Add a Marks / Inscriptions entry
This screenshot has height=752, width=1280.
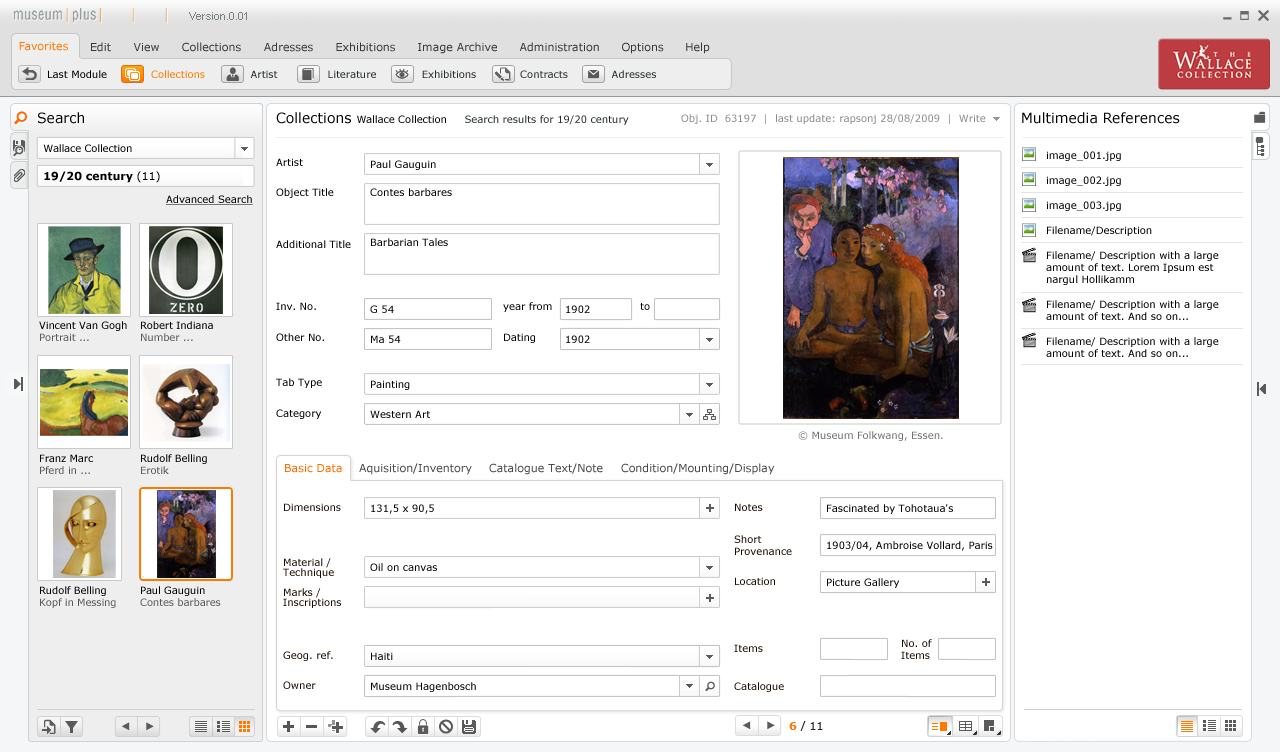click(x=710, y=597)
